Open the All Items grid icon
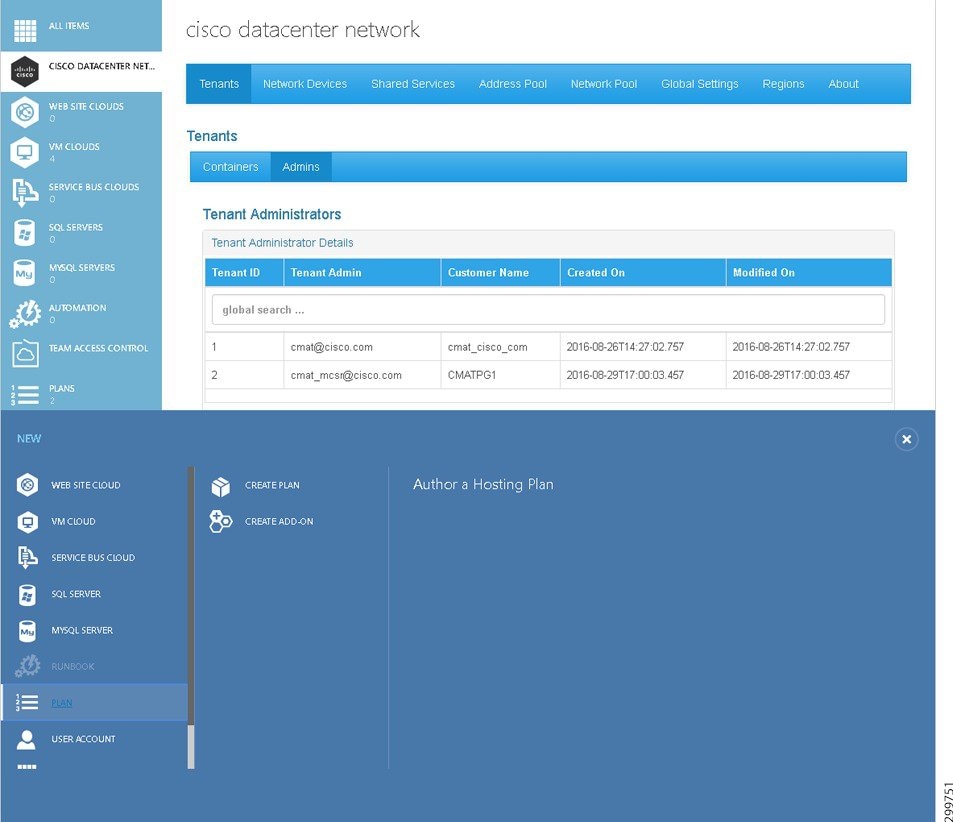The image size is (953, 822). pos(25,30)
